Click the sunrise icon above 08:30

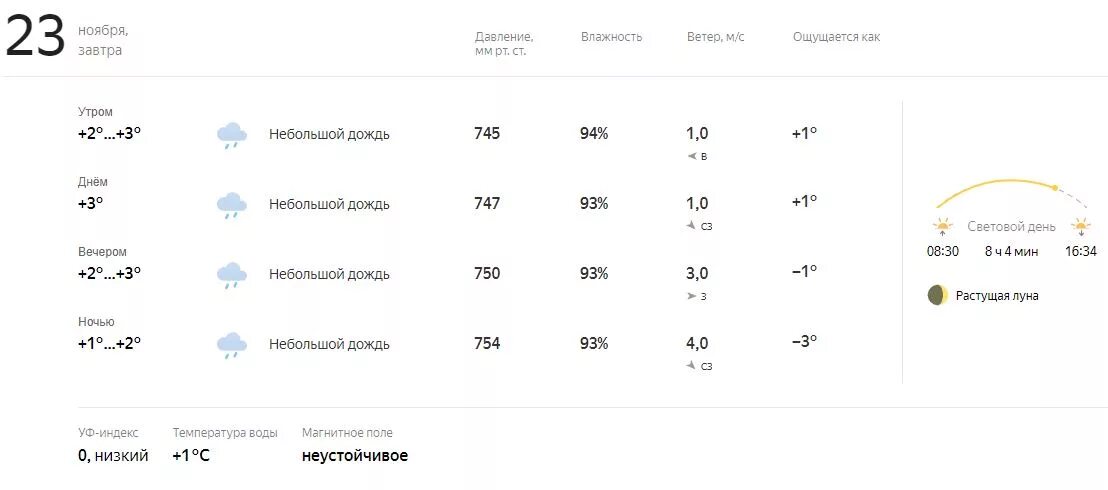943,227
